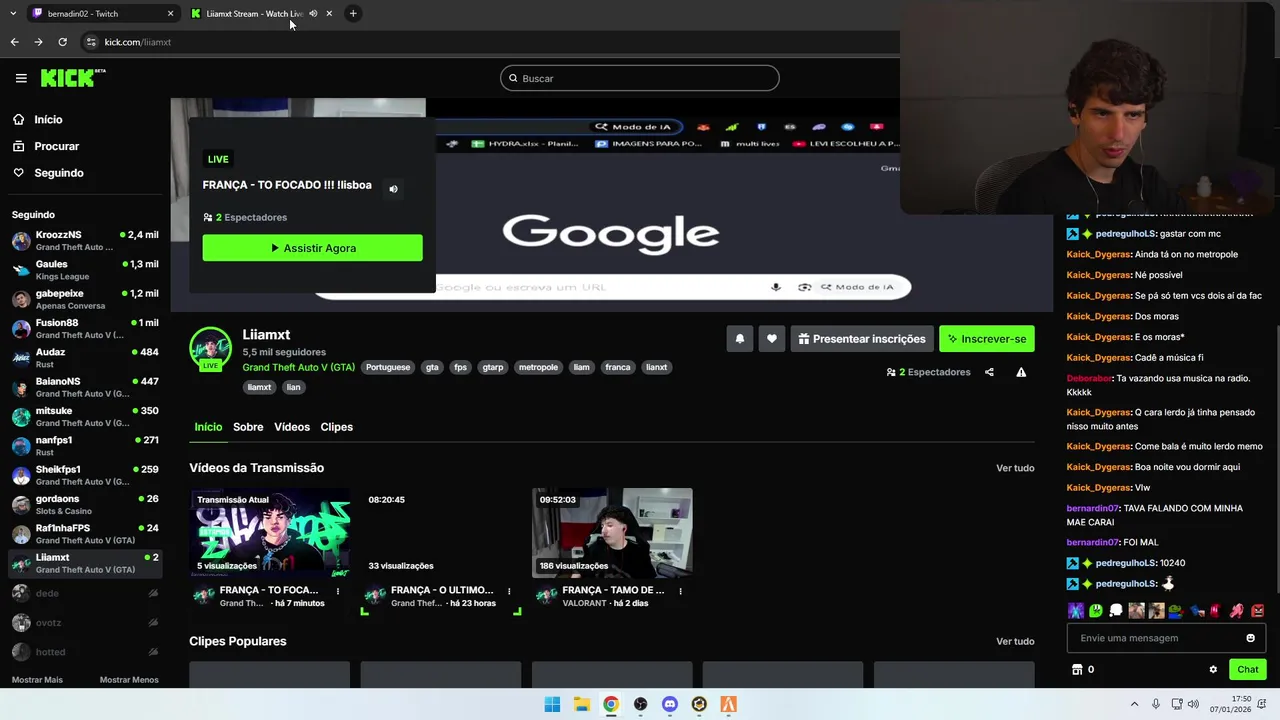Report the channel with warning icon
Image resolution: width=1280 pixels, height=720 pixels.
pos(1021,372)
